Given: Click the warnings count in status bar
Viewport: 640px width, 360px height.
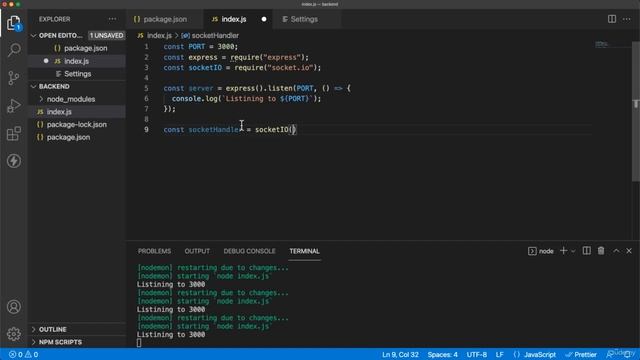Looking at the screenshot, I should pyautogui.click(x=31, y=355).
